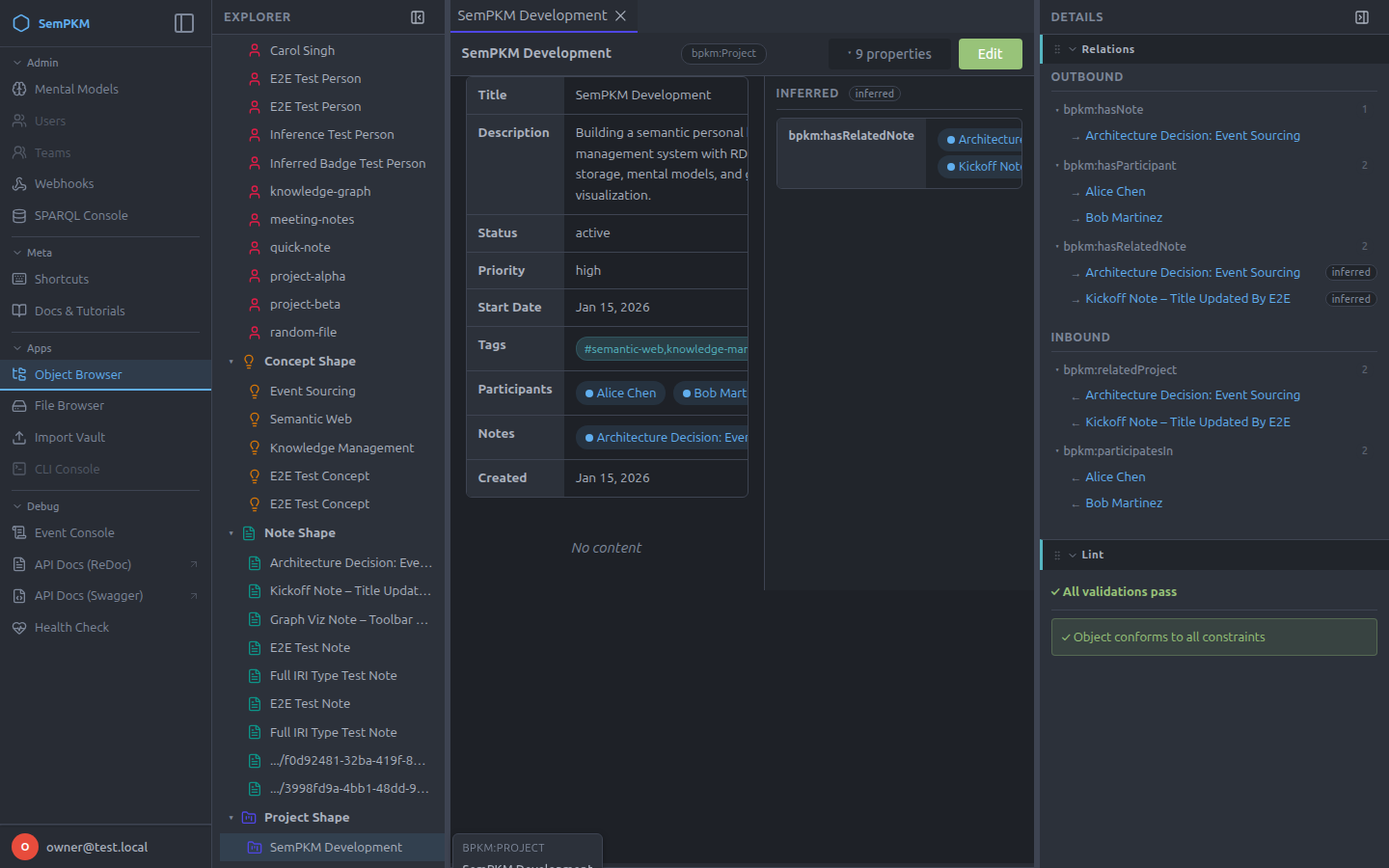The width and height of the screenshot is (1389, 868).
Task: Open Mental Models icon in sidebar
Action: (x=19, y=89)
